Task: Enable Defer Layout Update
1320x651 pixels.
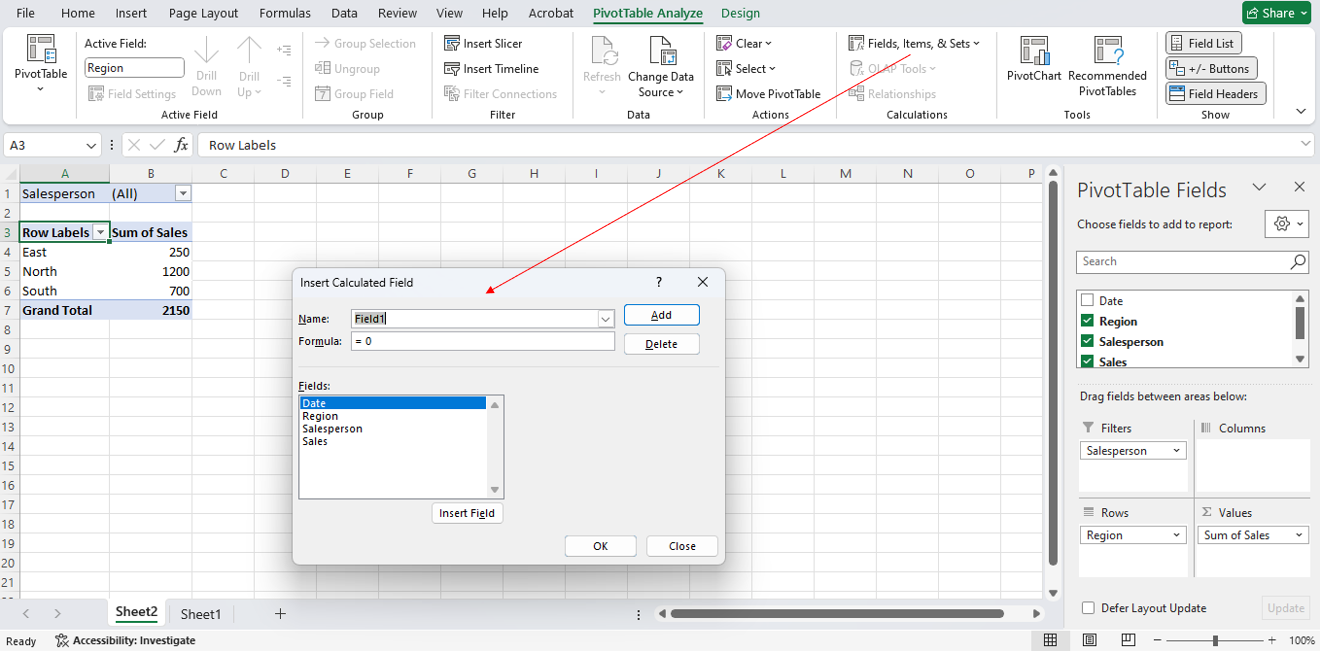Action: 1088,607
